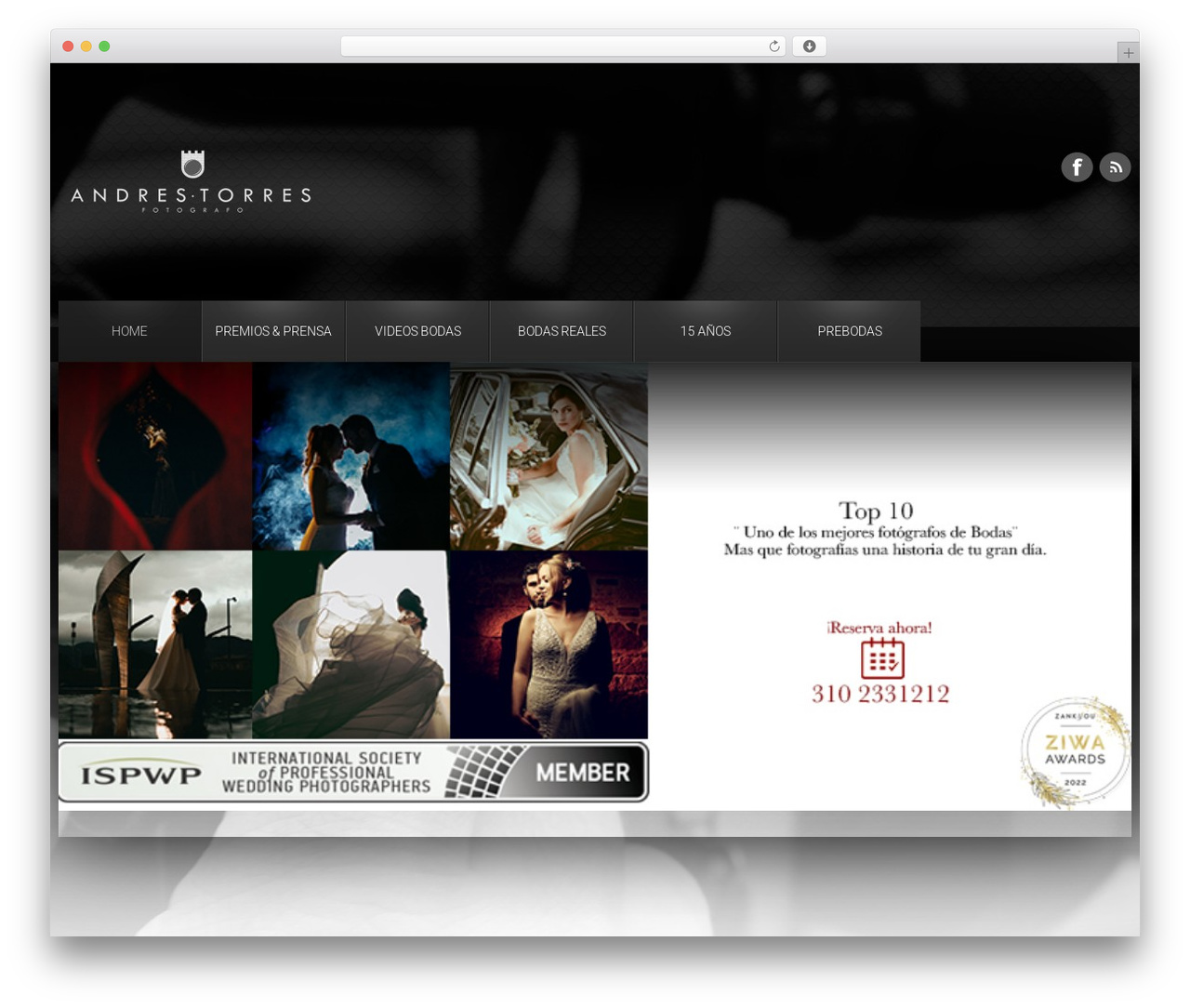This screenshot has height=1008, width=1190.
Task: Open a new browser tab
Action: tap(1128, 53)
